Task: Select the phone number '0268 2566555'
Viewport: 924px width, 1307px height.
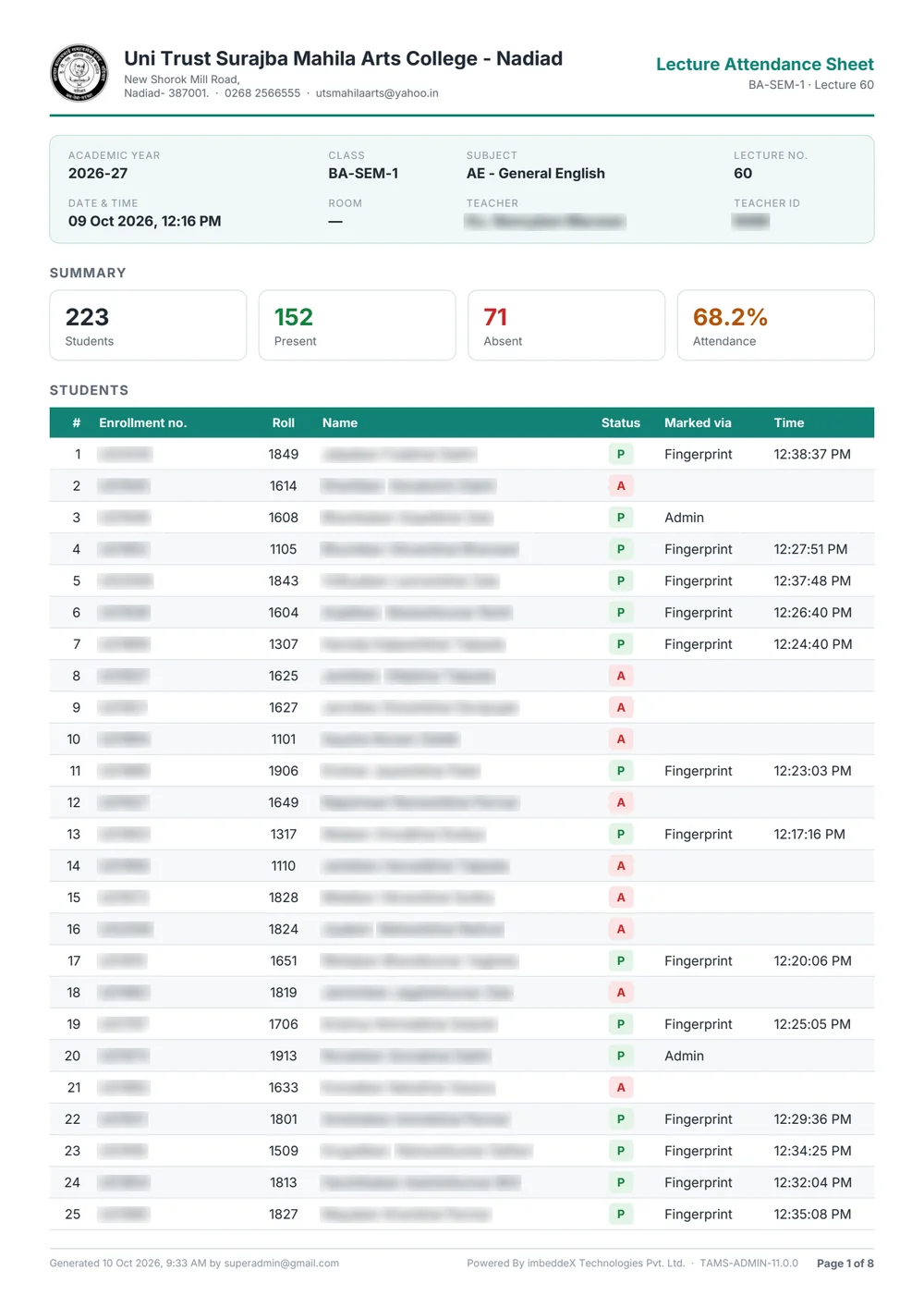Action: coord(262,93)
